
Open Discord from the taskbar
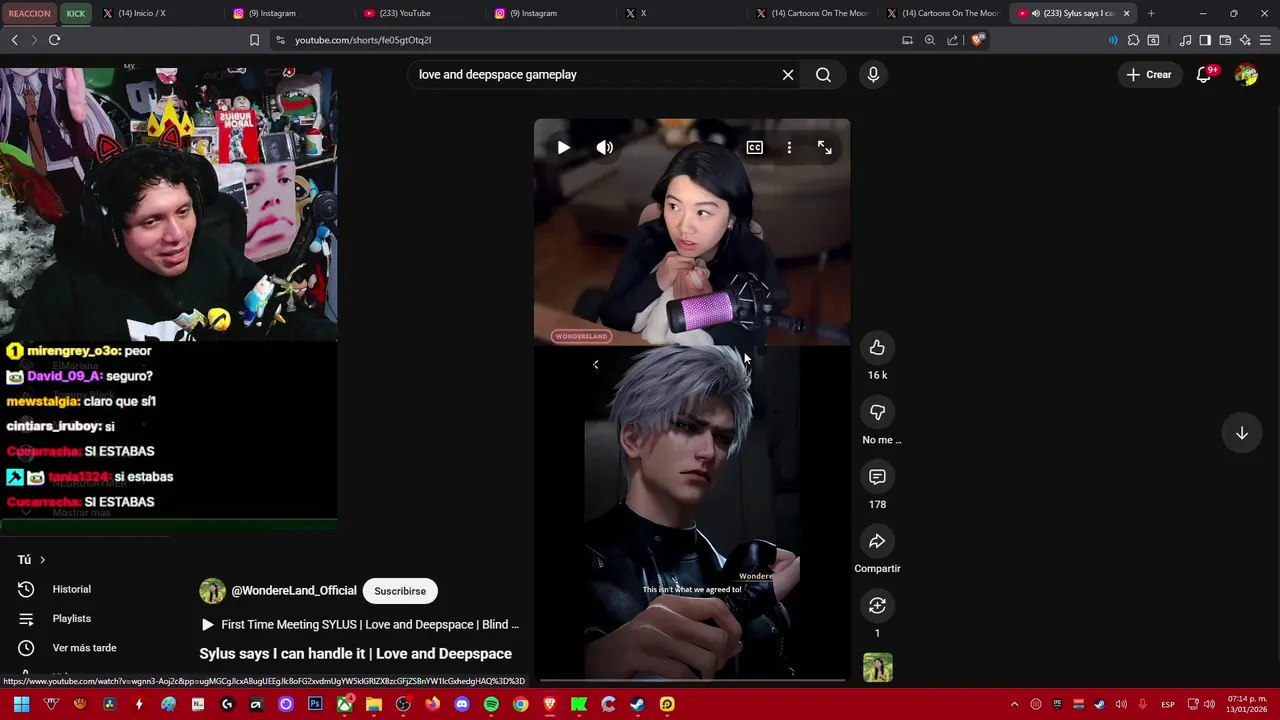[462, 704]
